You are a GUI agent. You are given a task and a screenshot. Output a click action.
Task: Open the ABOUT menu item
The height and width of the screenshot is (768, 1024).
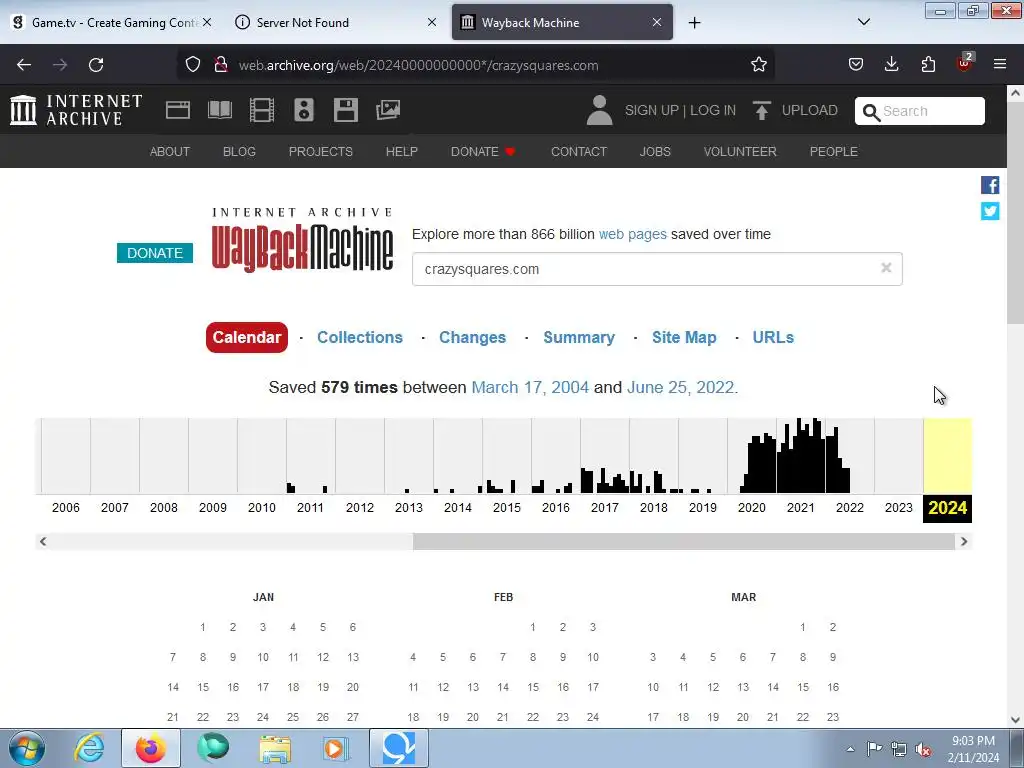170,152
